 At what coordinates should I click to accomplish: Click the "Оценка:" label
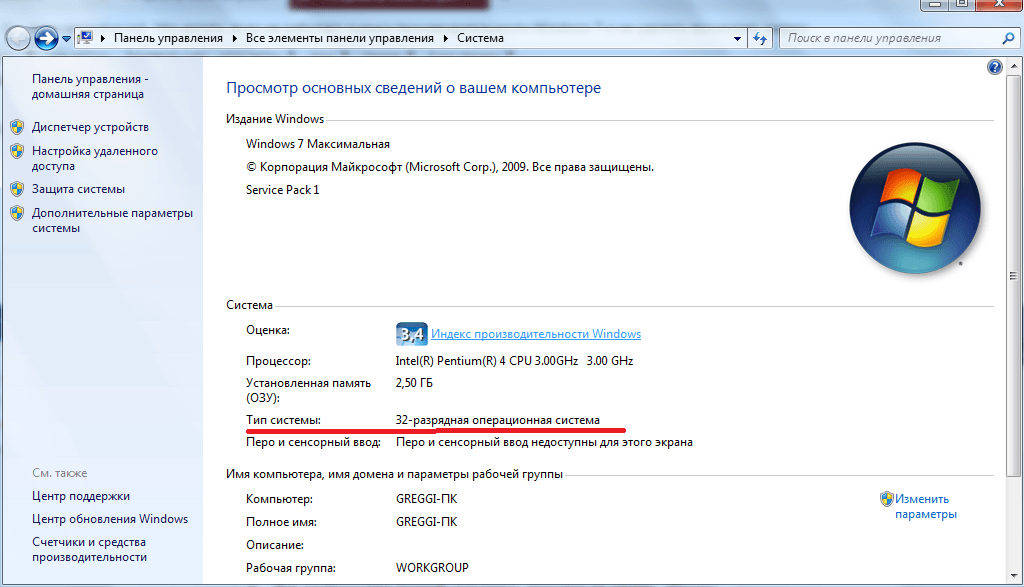[268, 330]
